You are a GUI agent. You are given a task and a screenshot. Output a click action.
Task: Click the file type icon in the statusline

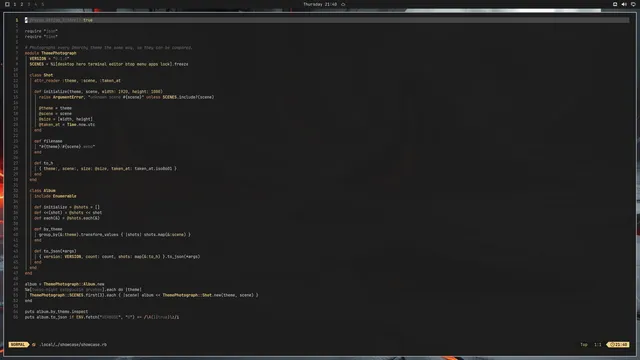(34, 344)
